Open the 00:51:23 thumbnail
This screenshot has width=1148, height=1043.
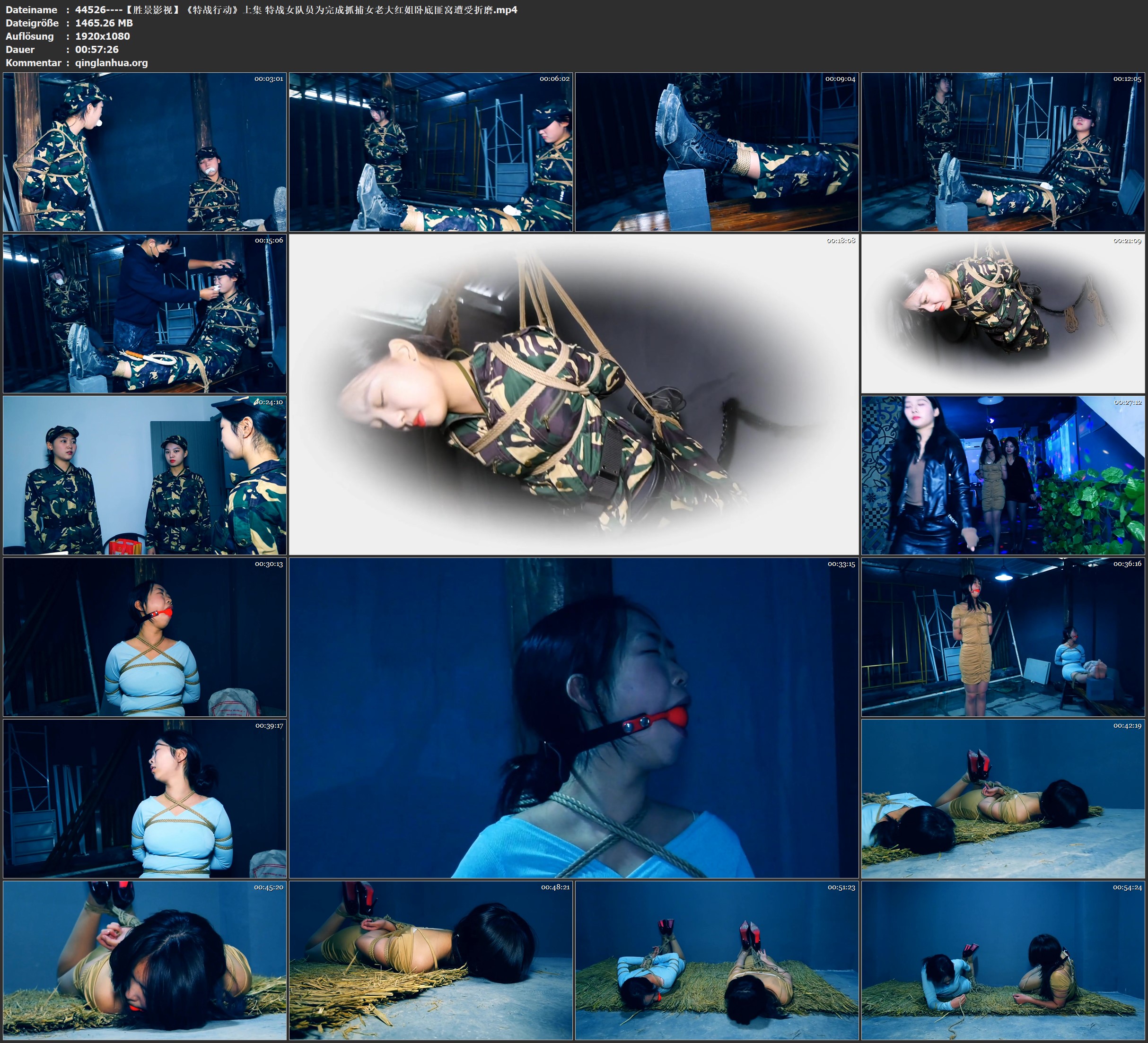[716, 960]
